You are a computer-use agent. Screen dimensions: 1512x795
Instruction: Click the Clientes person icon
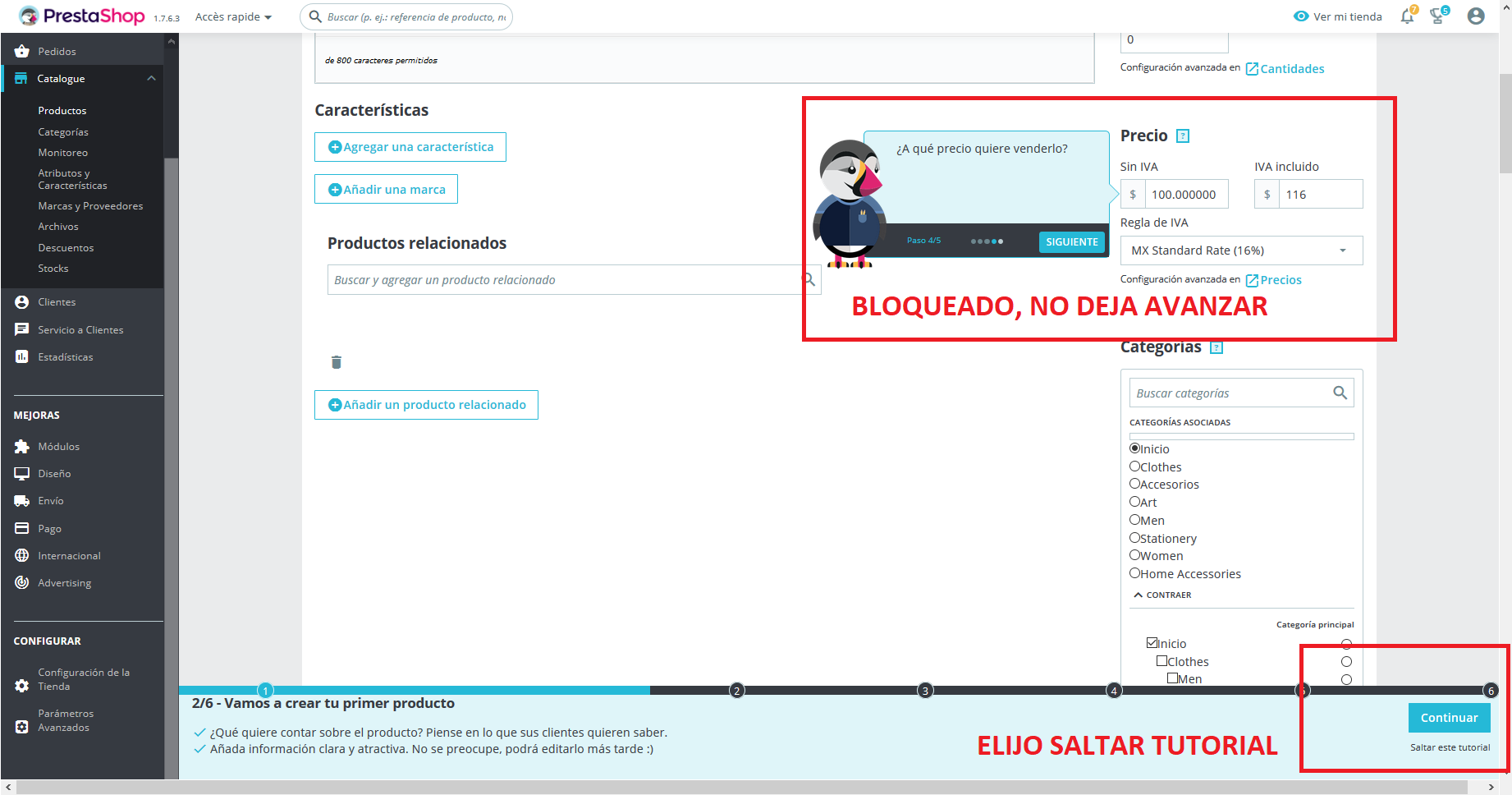pos(22,302)
